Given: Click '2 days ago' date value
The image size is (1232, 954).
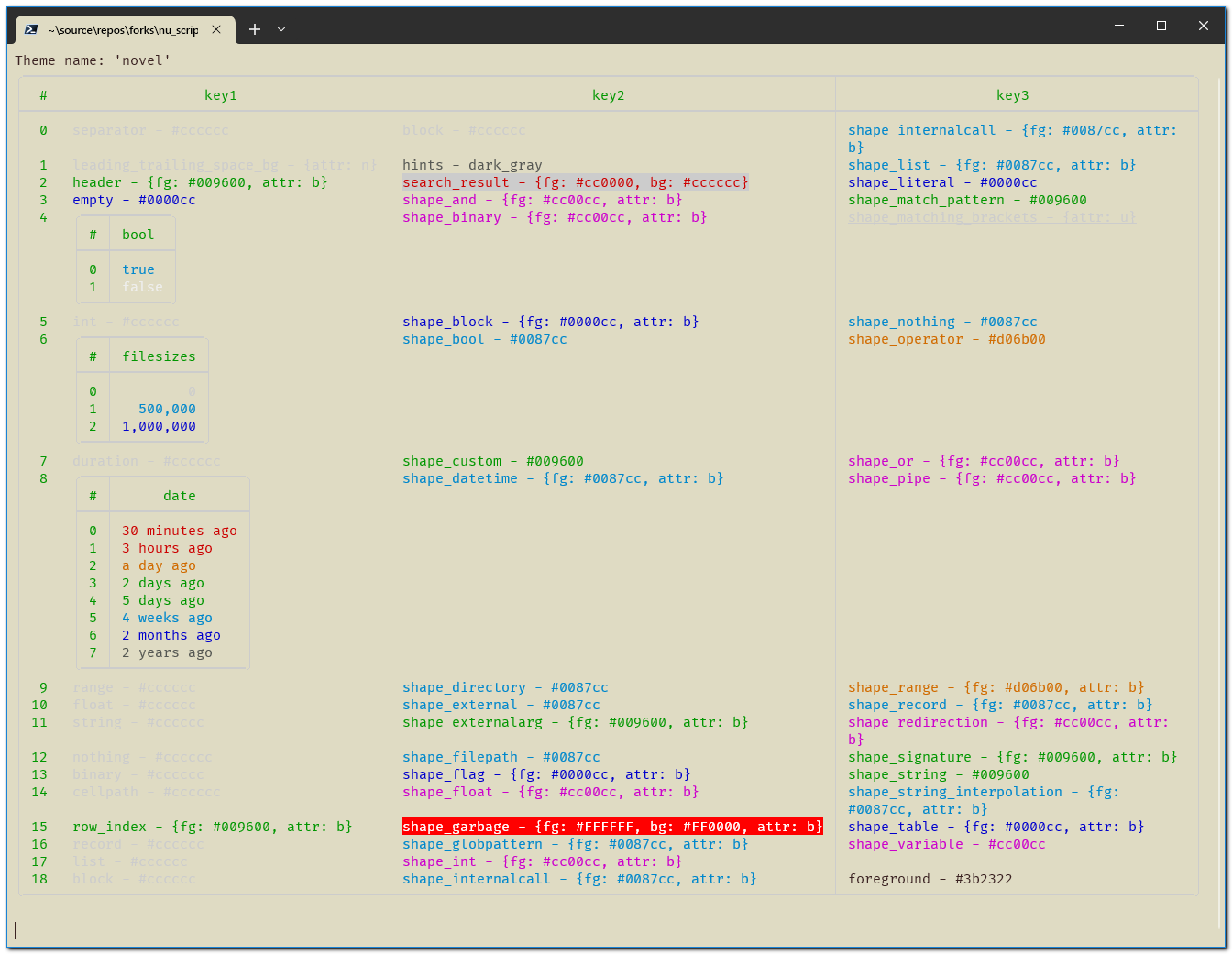Looking at the screenshot, I should click(x=163, y=583).
